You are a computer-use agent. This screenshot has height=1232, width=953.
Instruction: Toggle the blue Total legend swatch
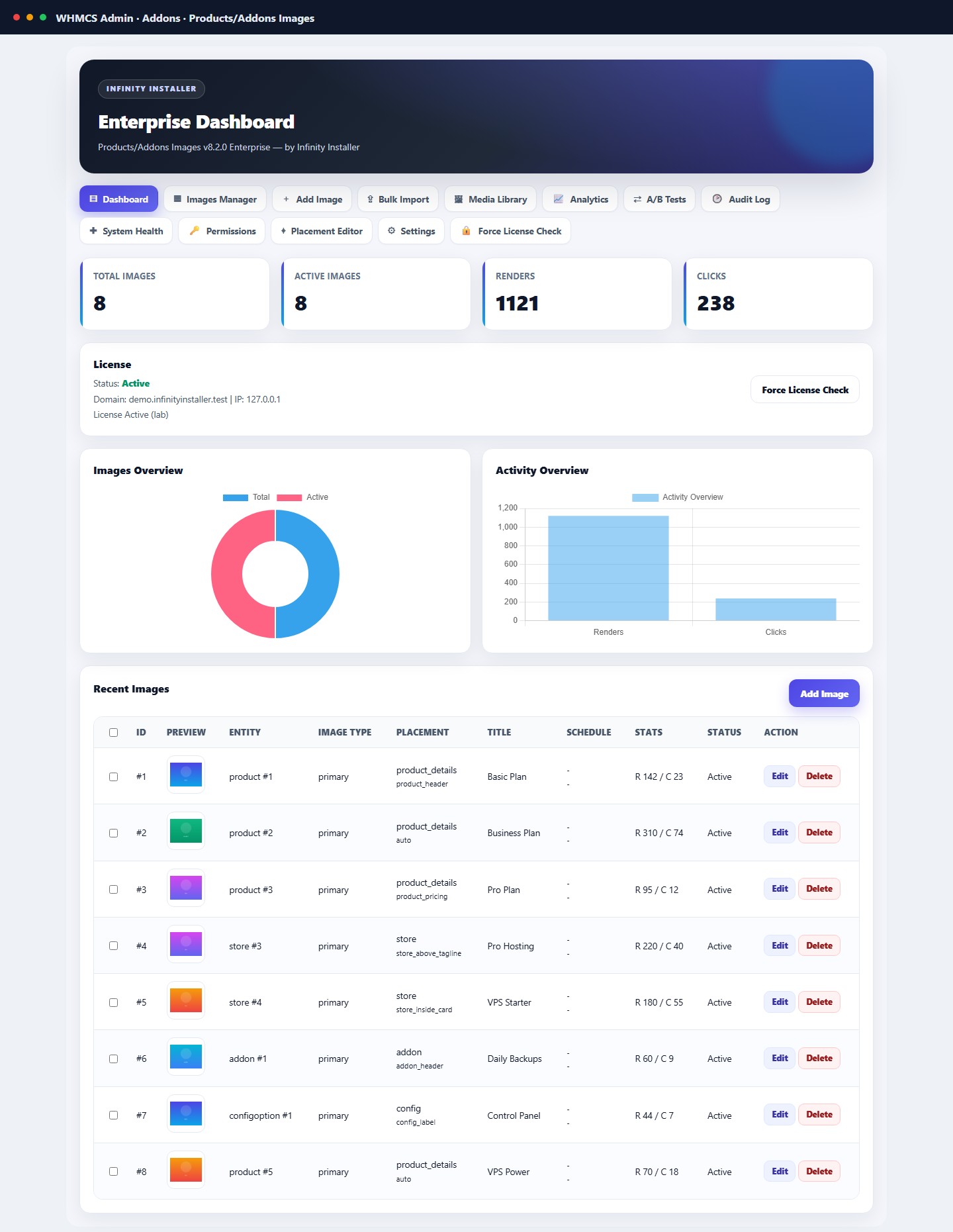coord(236,497)
